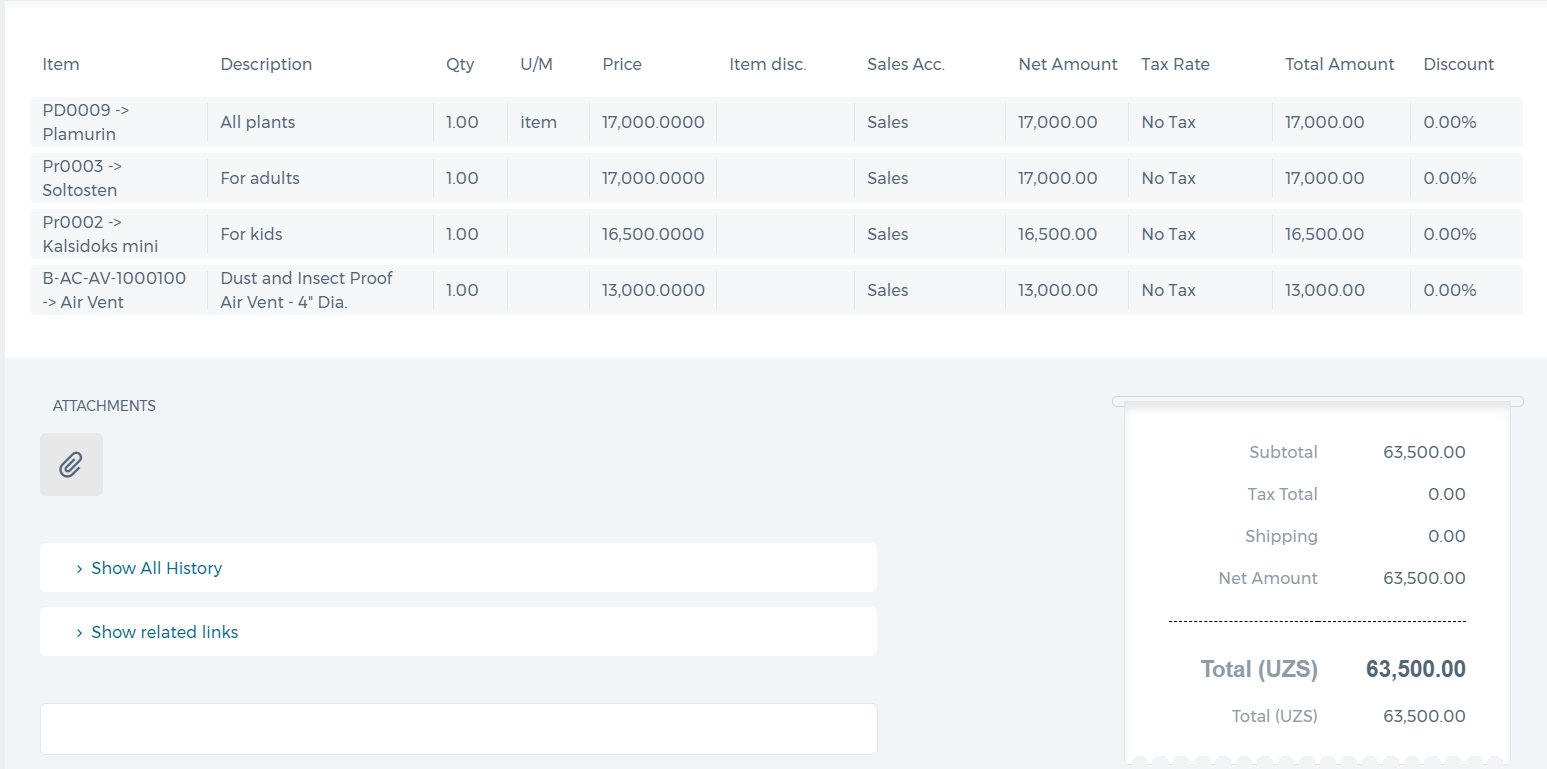Click 'Dust and Insect Proof Air Vent' description
1547x769 pixels.
[x=320, y=290]
